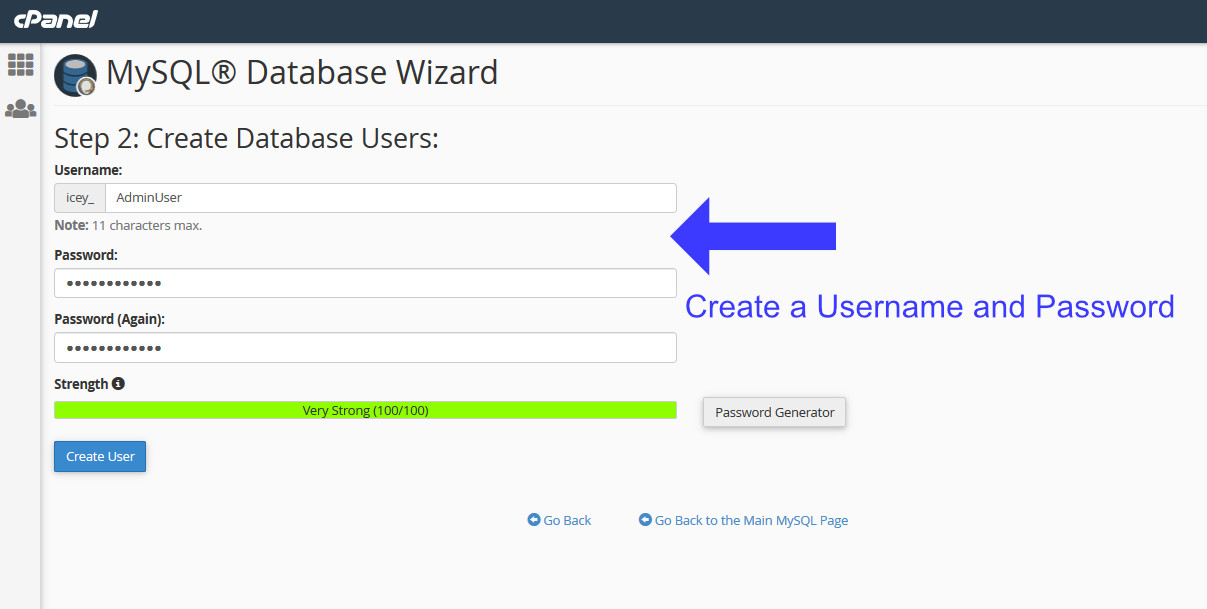Open the user manager icon in sidebar
Screen dimensions: 1207x609
click(20, 109)
